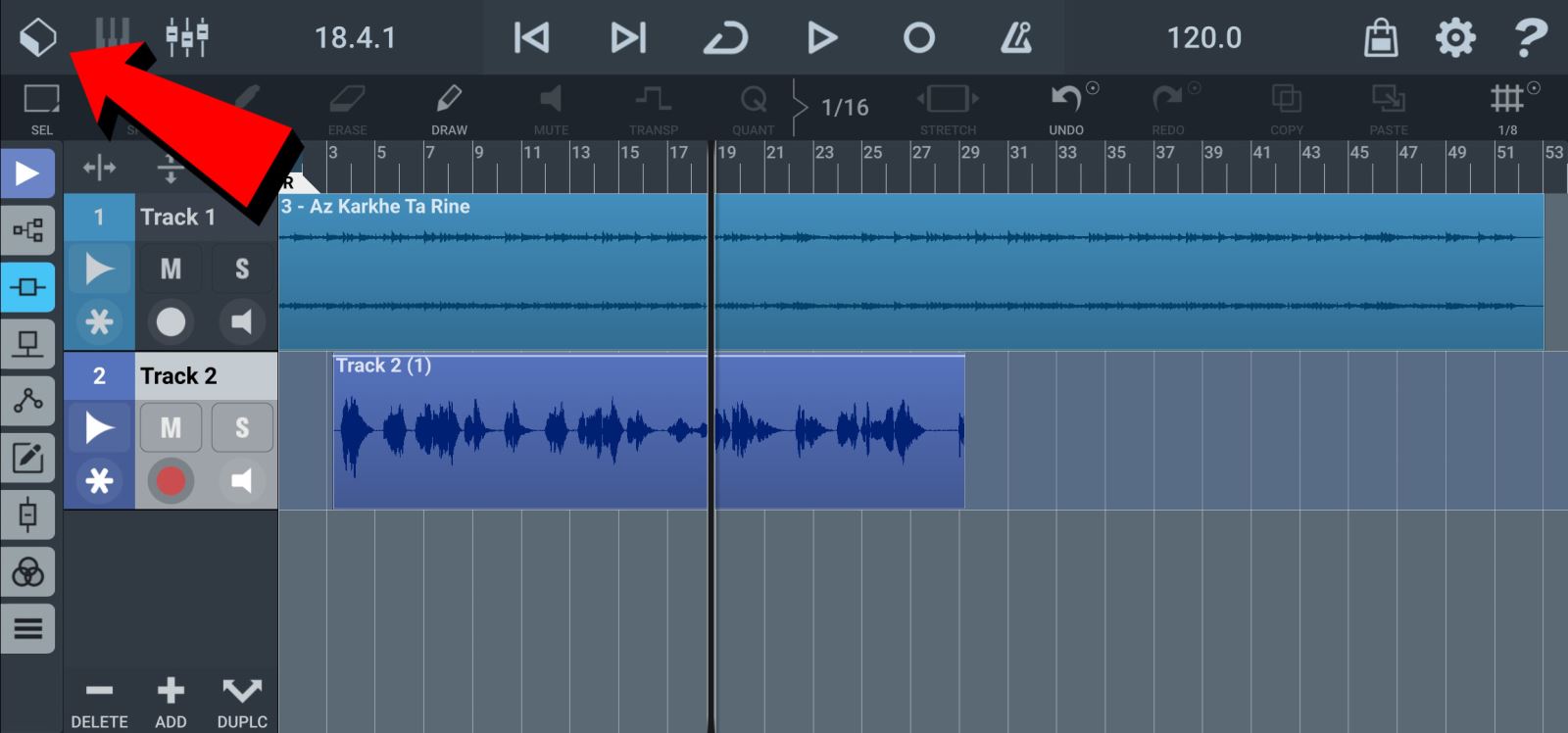Image resolution: width=1568 pixels, height=733 pixels.
Task: Open the 1/8 grid snap setting
Action: [x=1507, y=109]
